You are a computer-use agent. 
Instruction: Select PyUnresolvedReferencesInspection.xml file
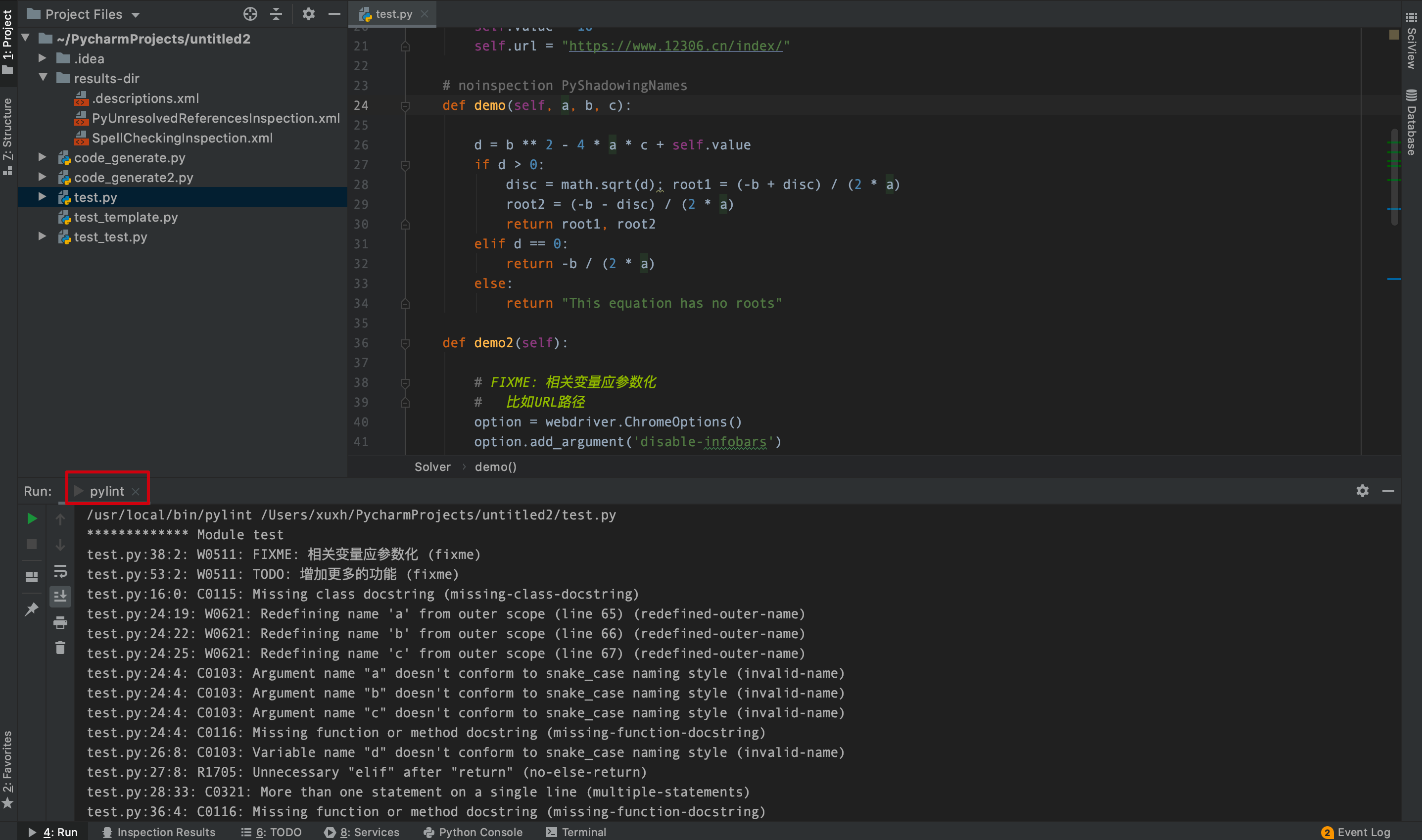[x=216, y=118]
